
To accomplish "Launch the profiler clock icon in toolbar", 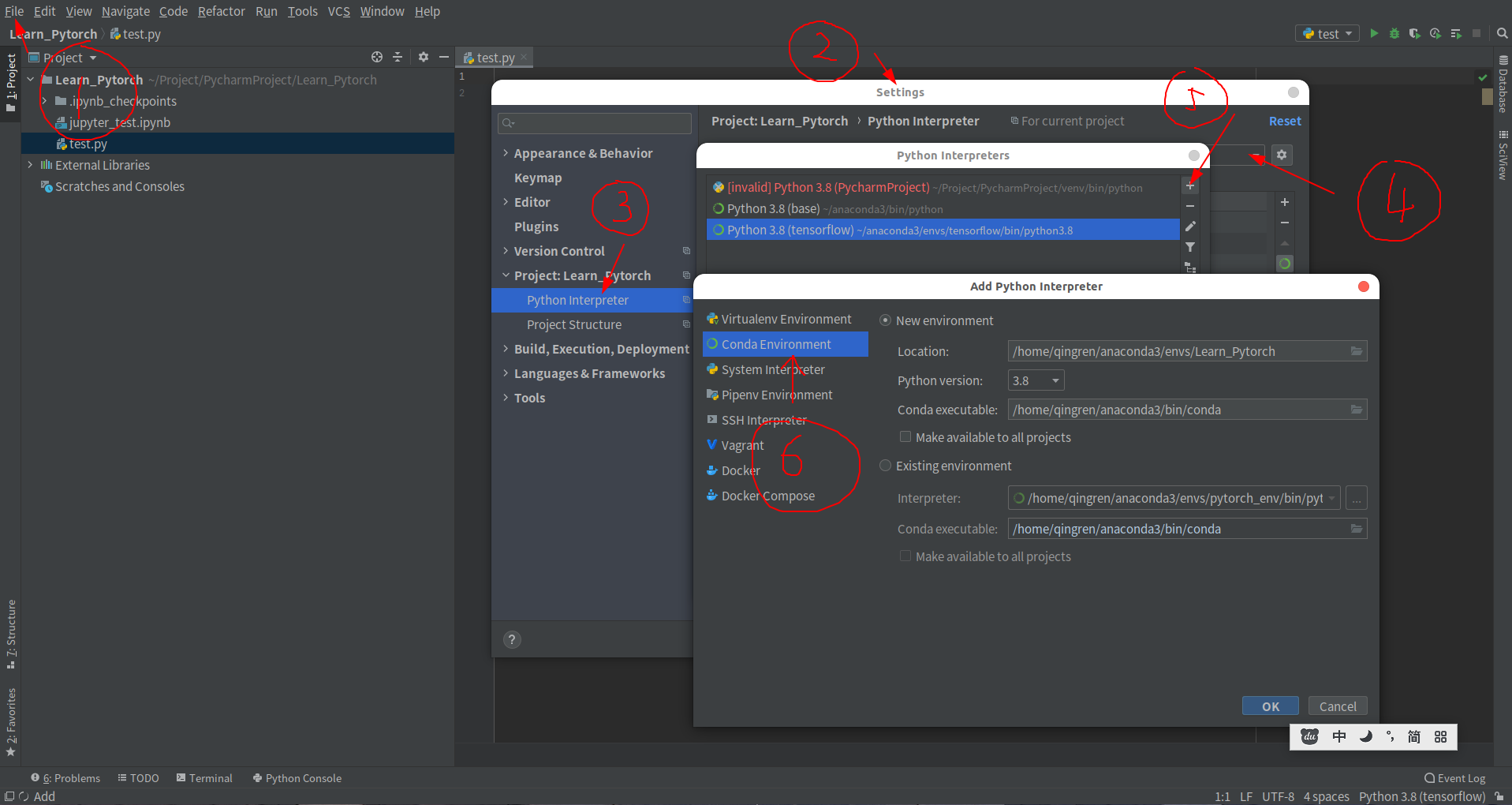I will point(1435,34).
